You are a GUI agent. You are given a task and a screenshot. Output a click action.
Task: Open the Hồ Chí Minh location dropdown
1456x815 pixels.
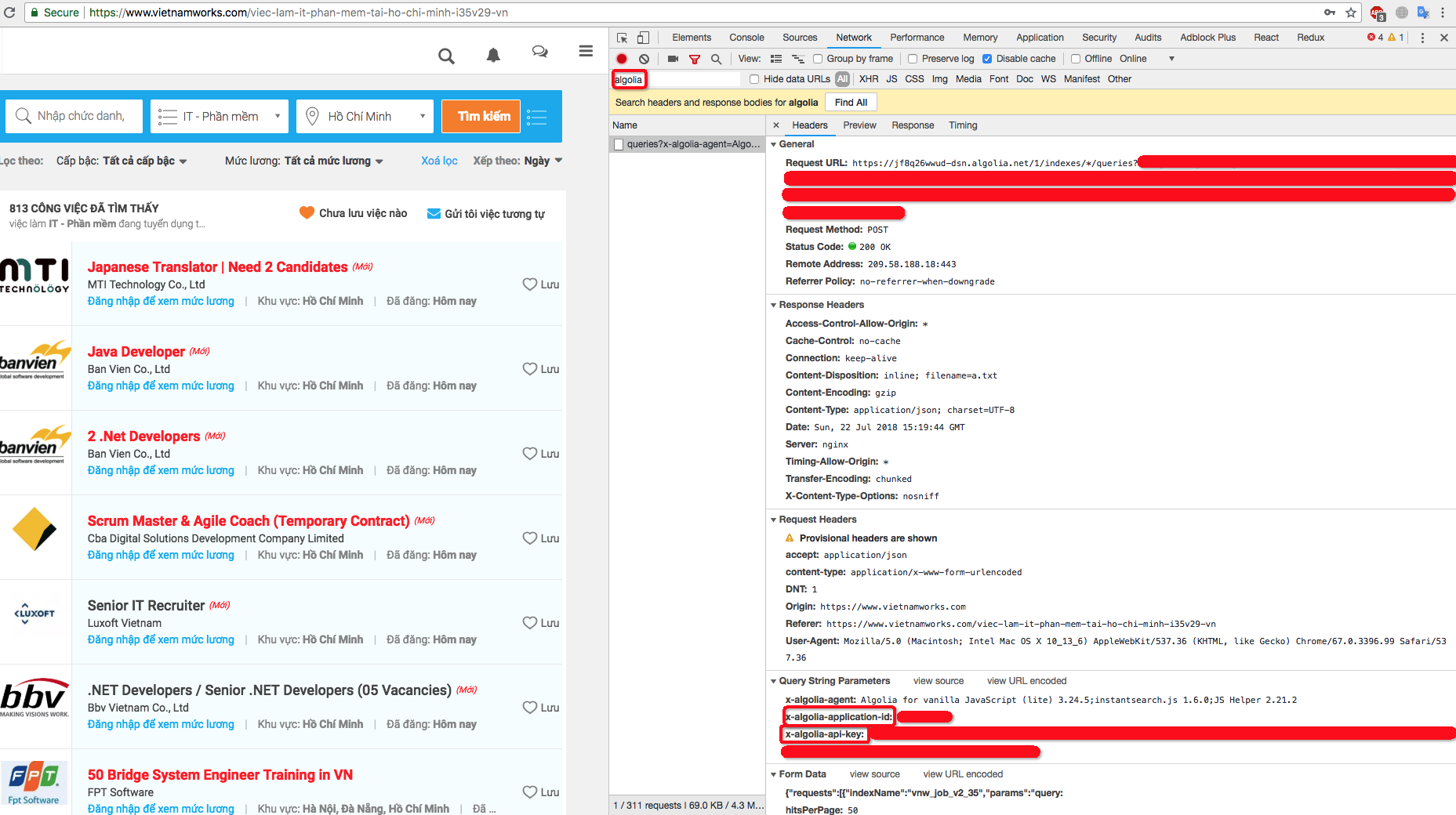365,117
